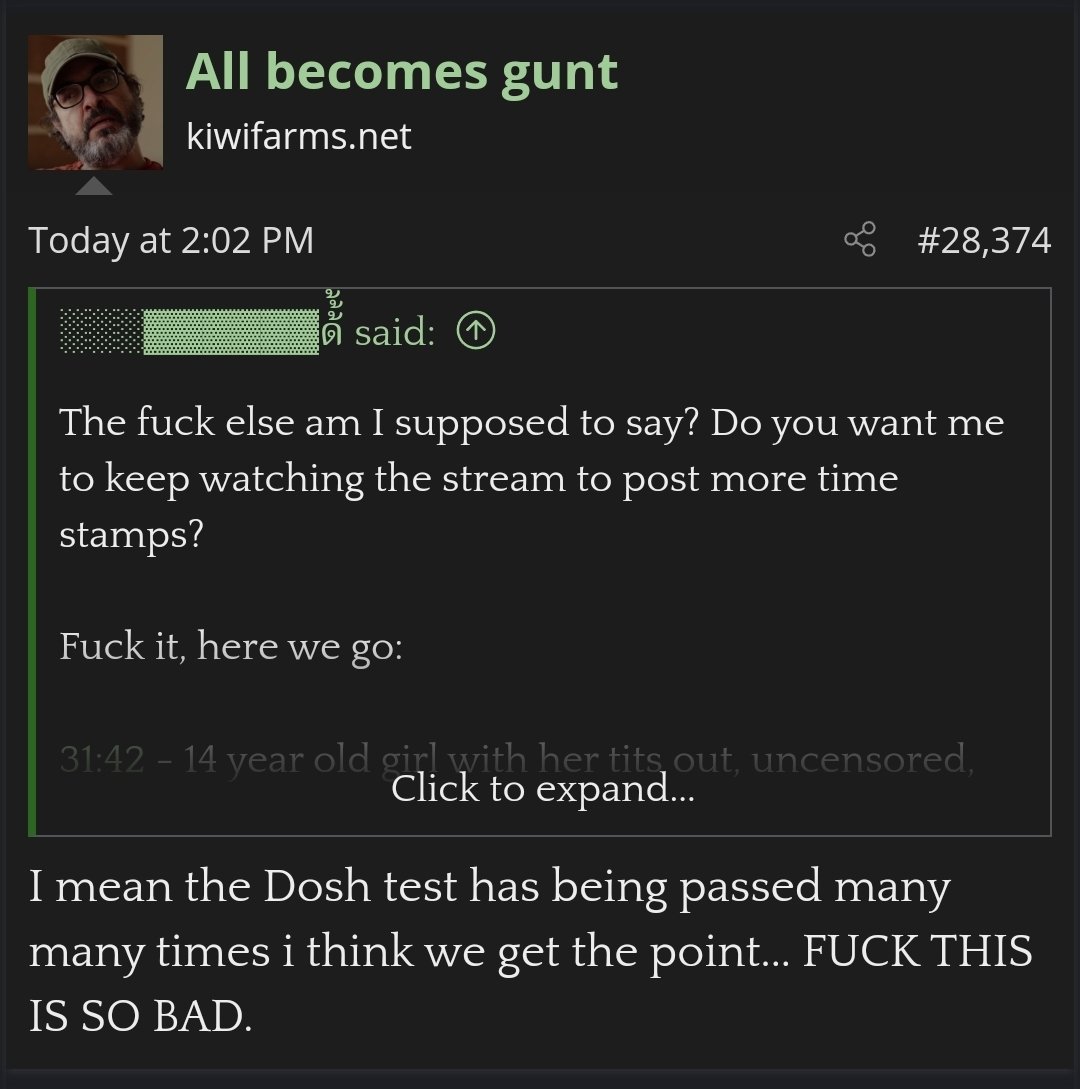Open the poster's avatar image

coord(96,102)
